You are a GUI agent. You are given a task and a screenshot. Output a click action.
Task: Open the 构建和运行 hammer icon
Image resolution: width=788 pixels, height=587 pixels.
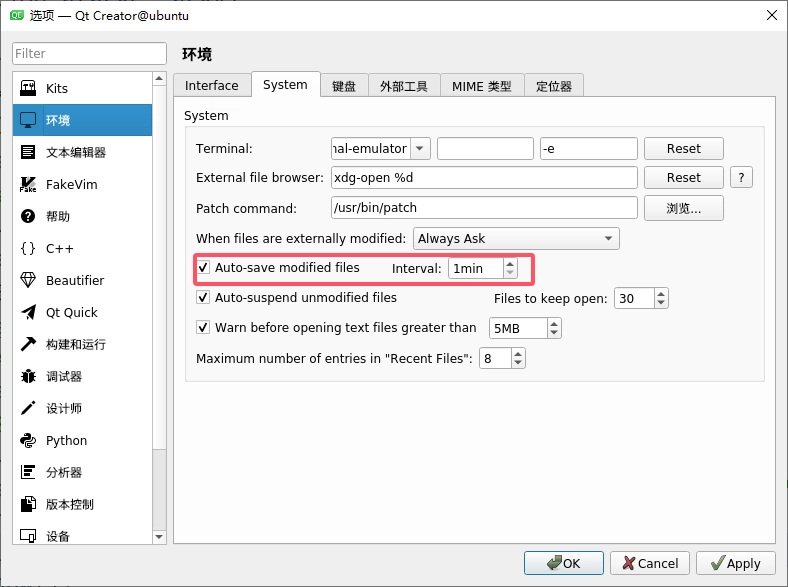[x=28, y=345]
